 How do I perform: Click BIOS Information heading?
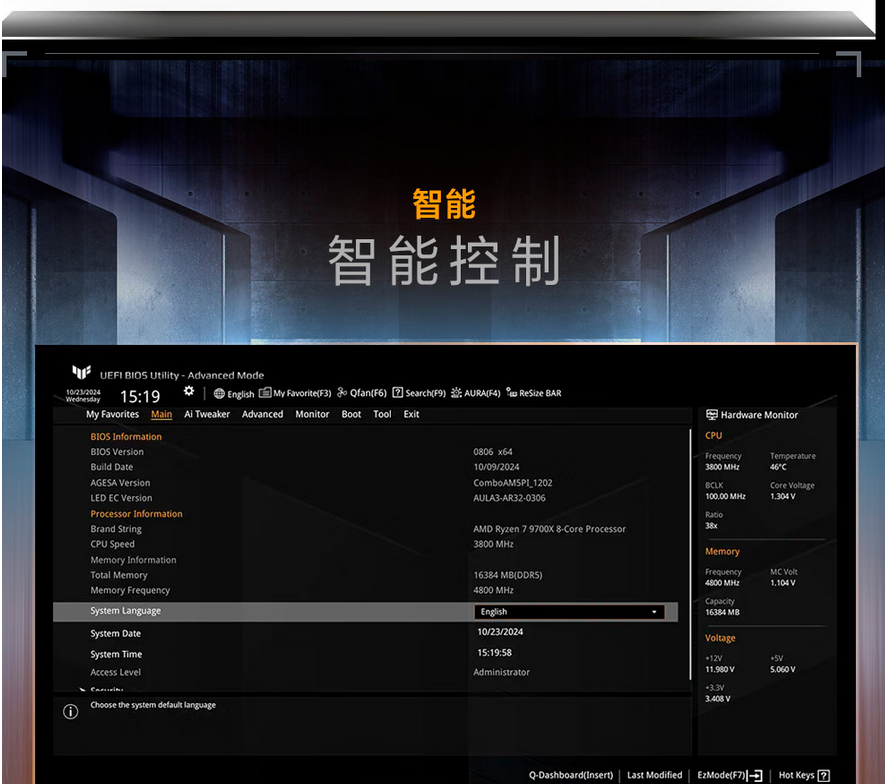tap(126, 437)
